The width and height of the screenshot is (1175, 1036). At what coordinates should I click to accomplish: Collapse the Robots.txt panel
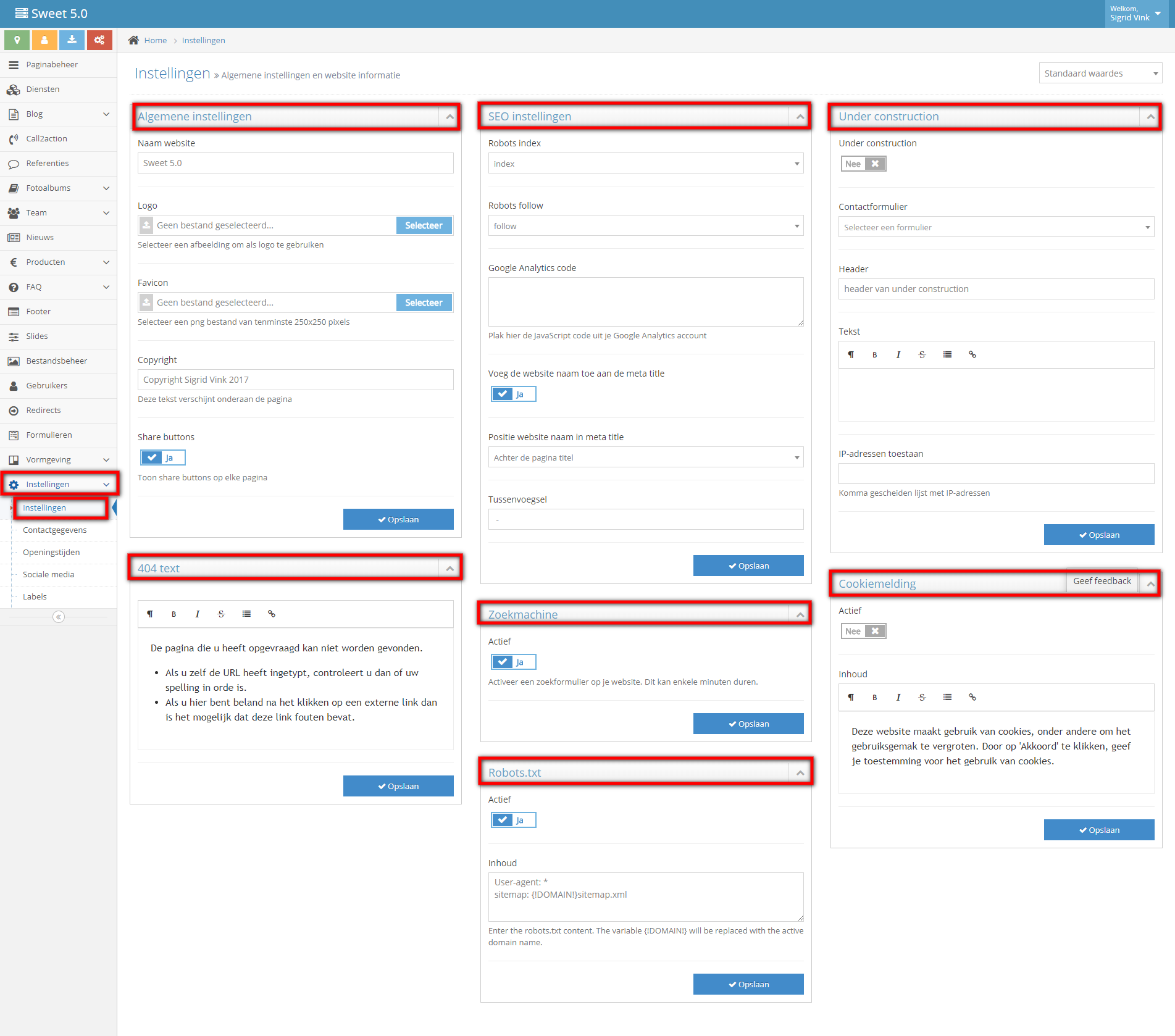pos(800,772)
